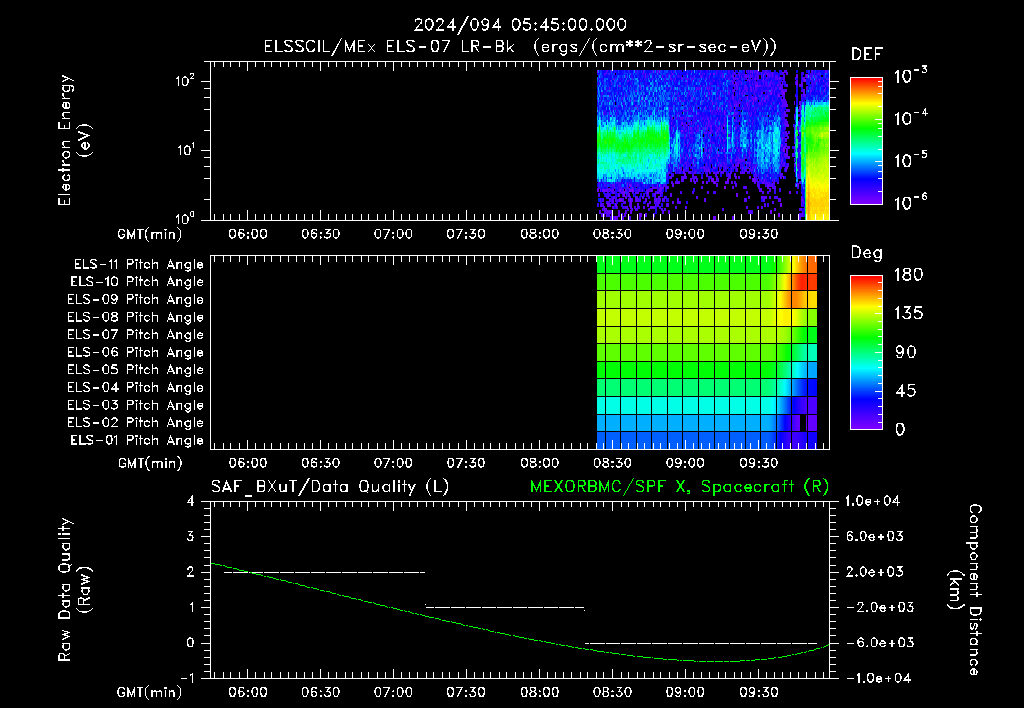Click the pitch angle color grid

click(707, 352)
